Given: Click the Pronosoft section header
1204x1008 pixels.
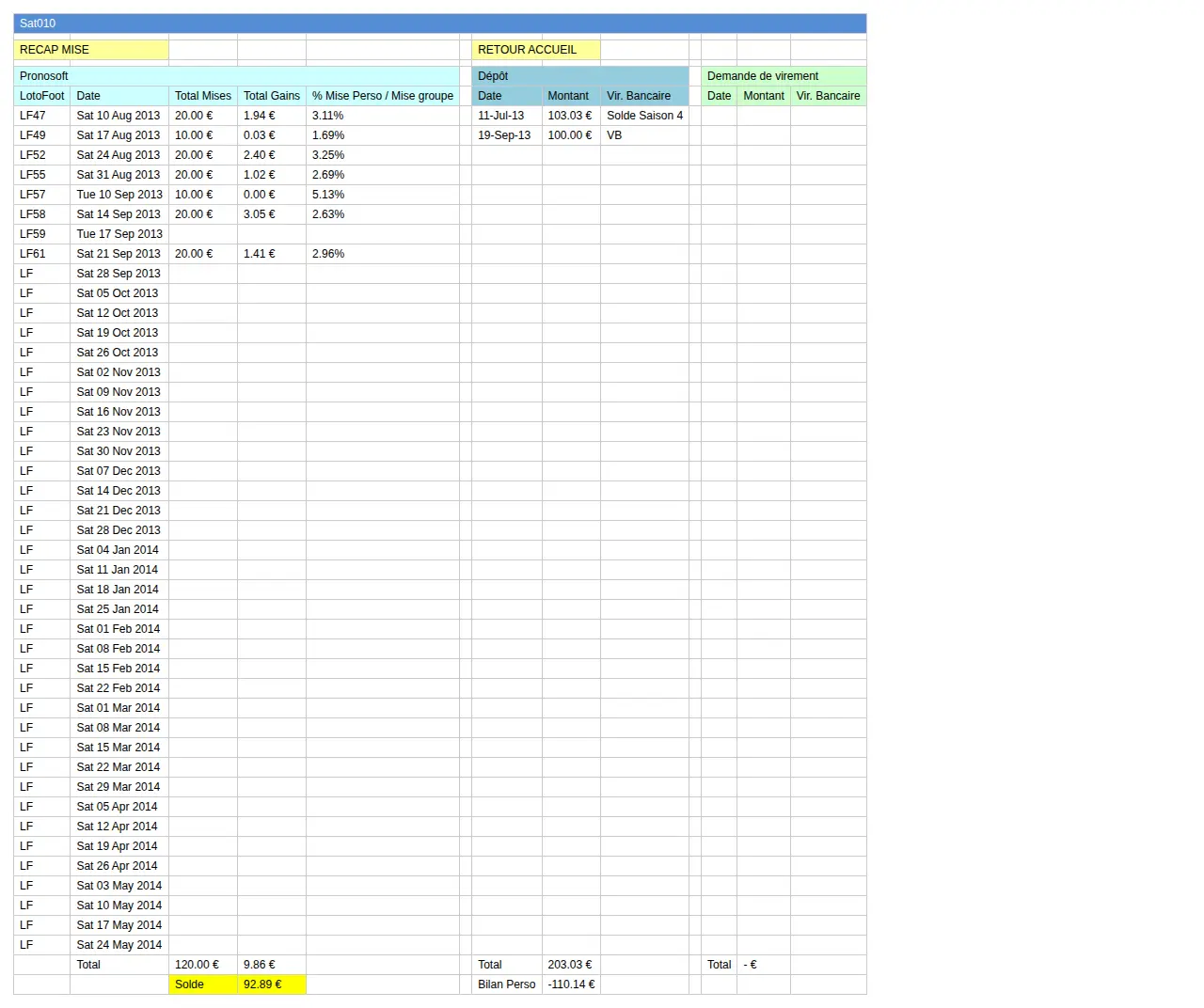Looking at the screenshot, I should 236,76.
